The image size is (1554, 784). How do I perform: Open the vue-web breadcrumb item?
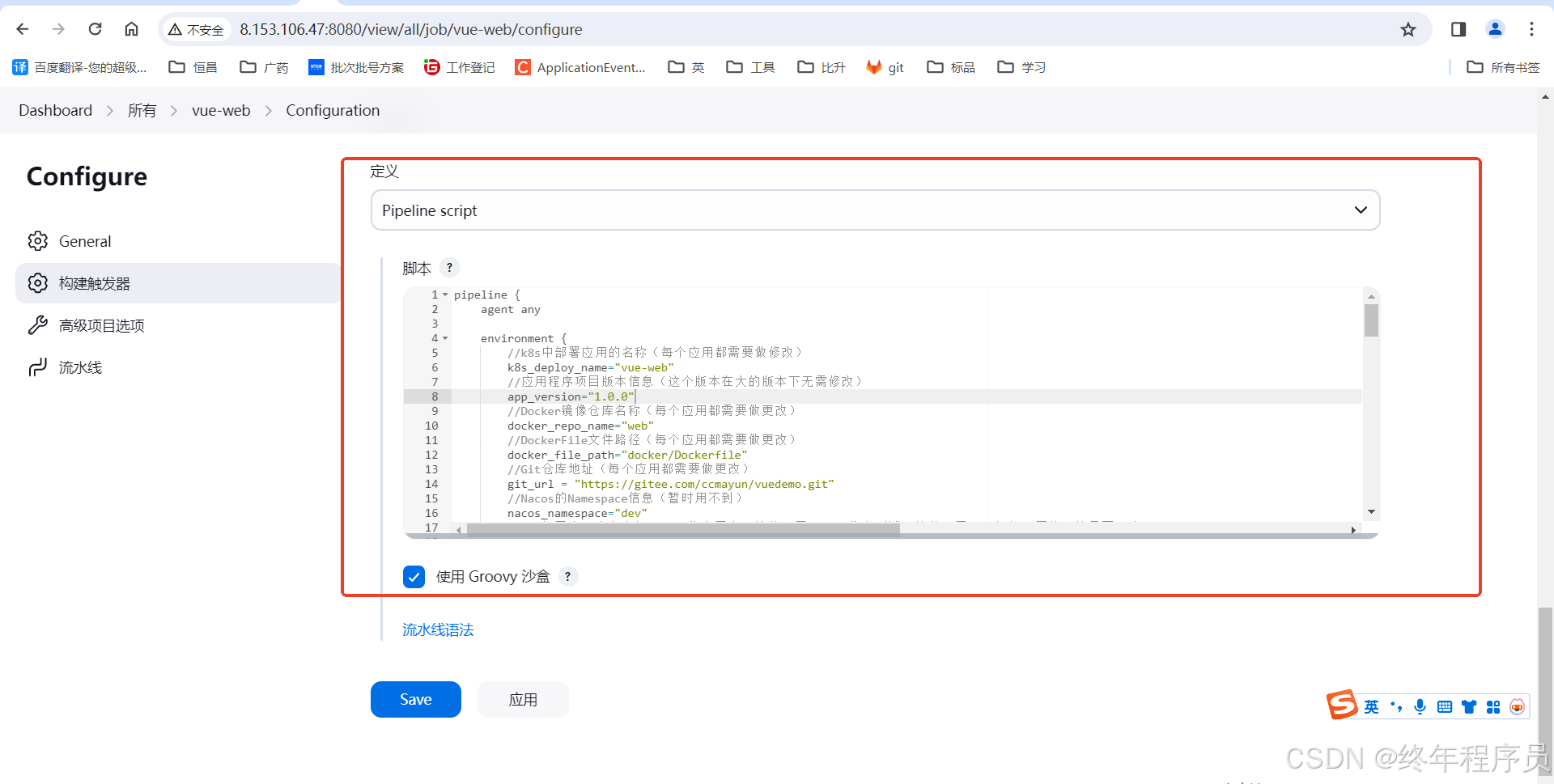(x=220, y=110)
